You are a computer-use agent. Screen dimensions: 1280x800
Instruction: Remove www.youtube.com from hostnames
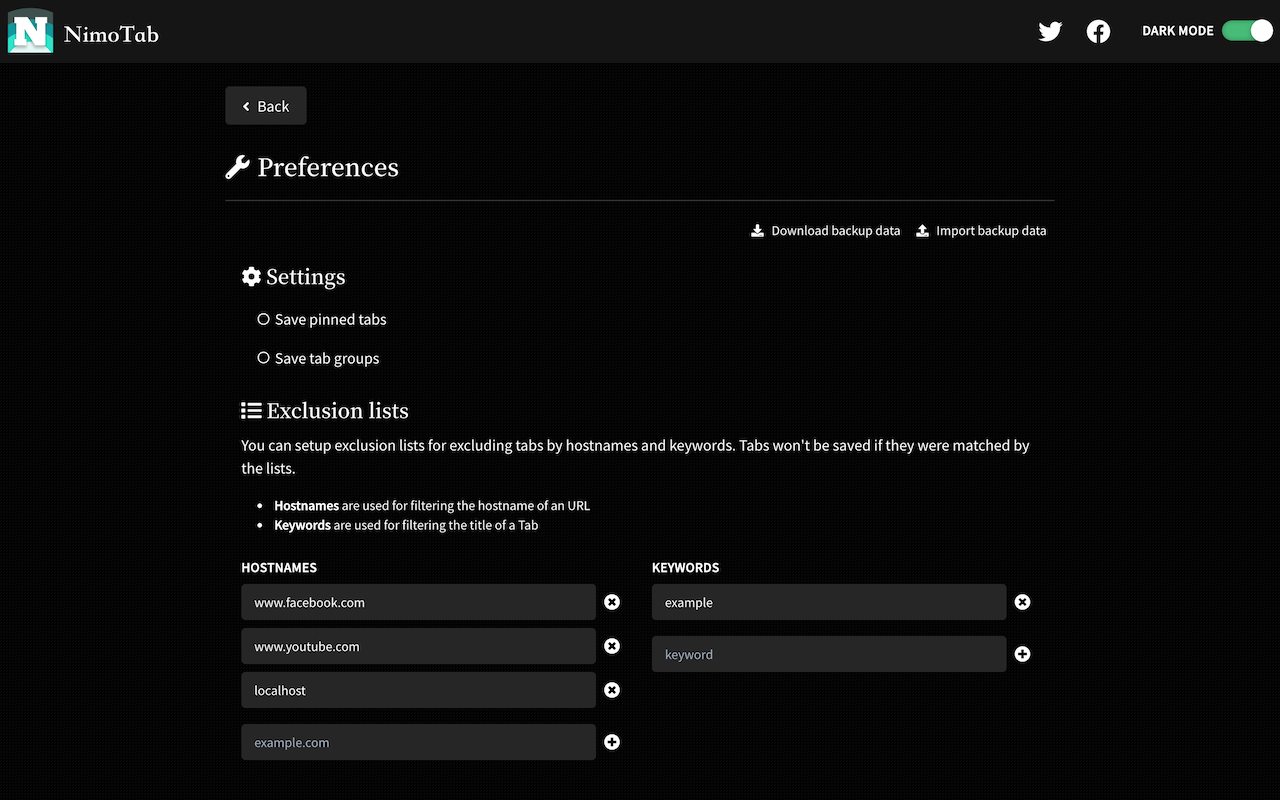coord(612,646)
